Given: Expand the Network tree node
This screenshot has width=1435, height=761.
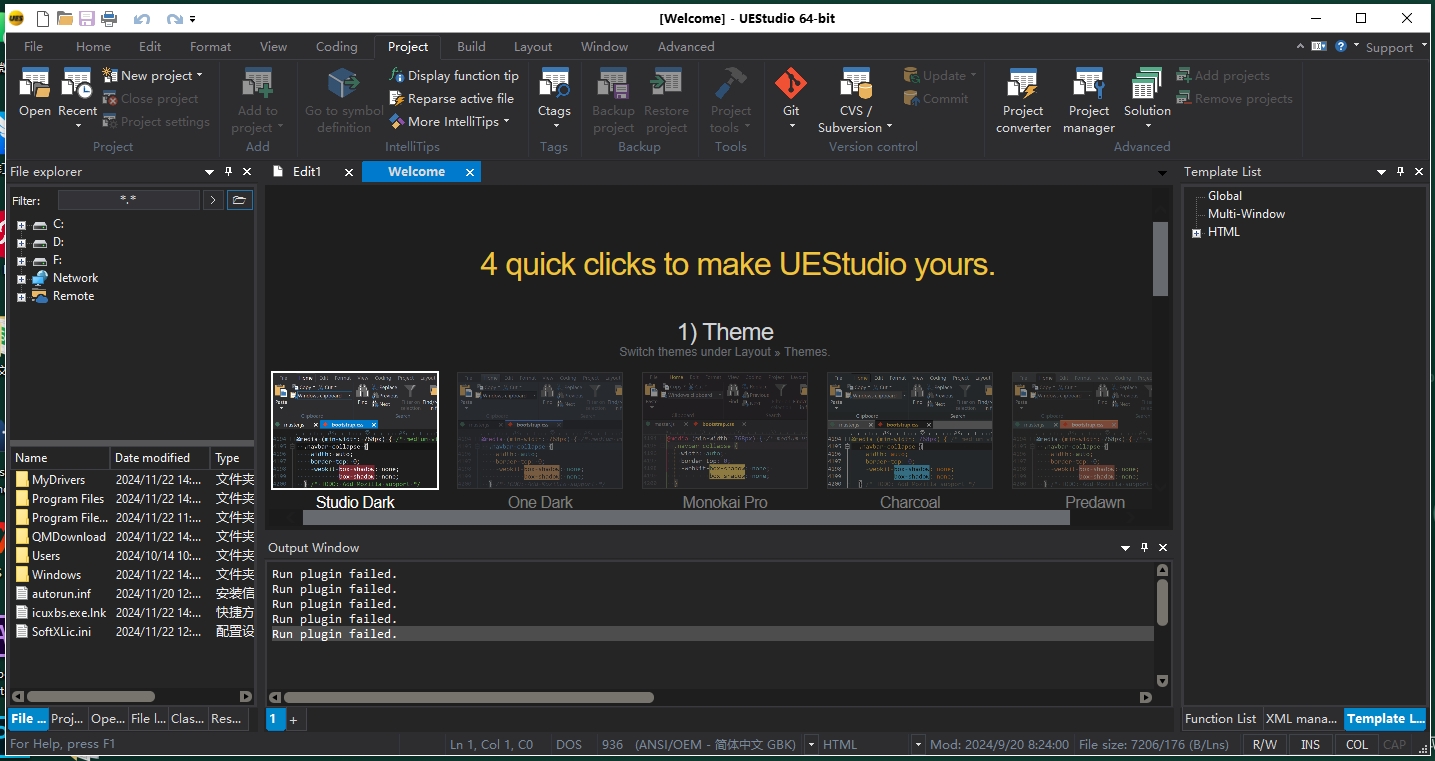Looking at the screenshot, I should tap(21, 279).
